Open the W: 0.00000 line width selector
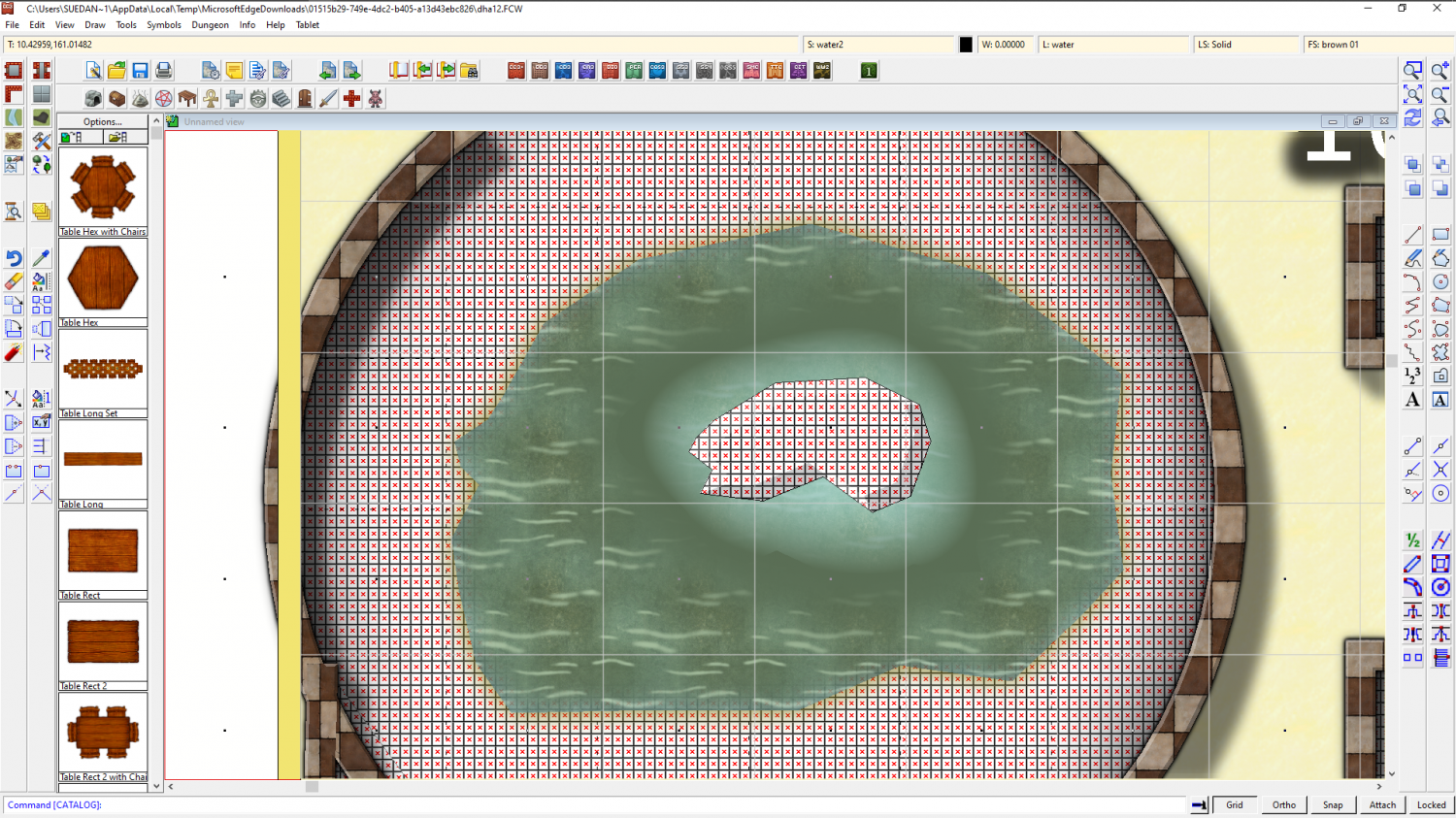This screenshot has width=1456, height=818. (x=1006, y=45)
